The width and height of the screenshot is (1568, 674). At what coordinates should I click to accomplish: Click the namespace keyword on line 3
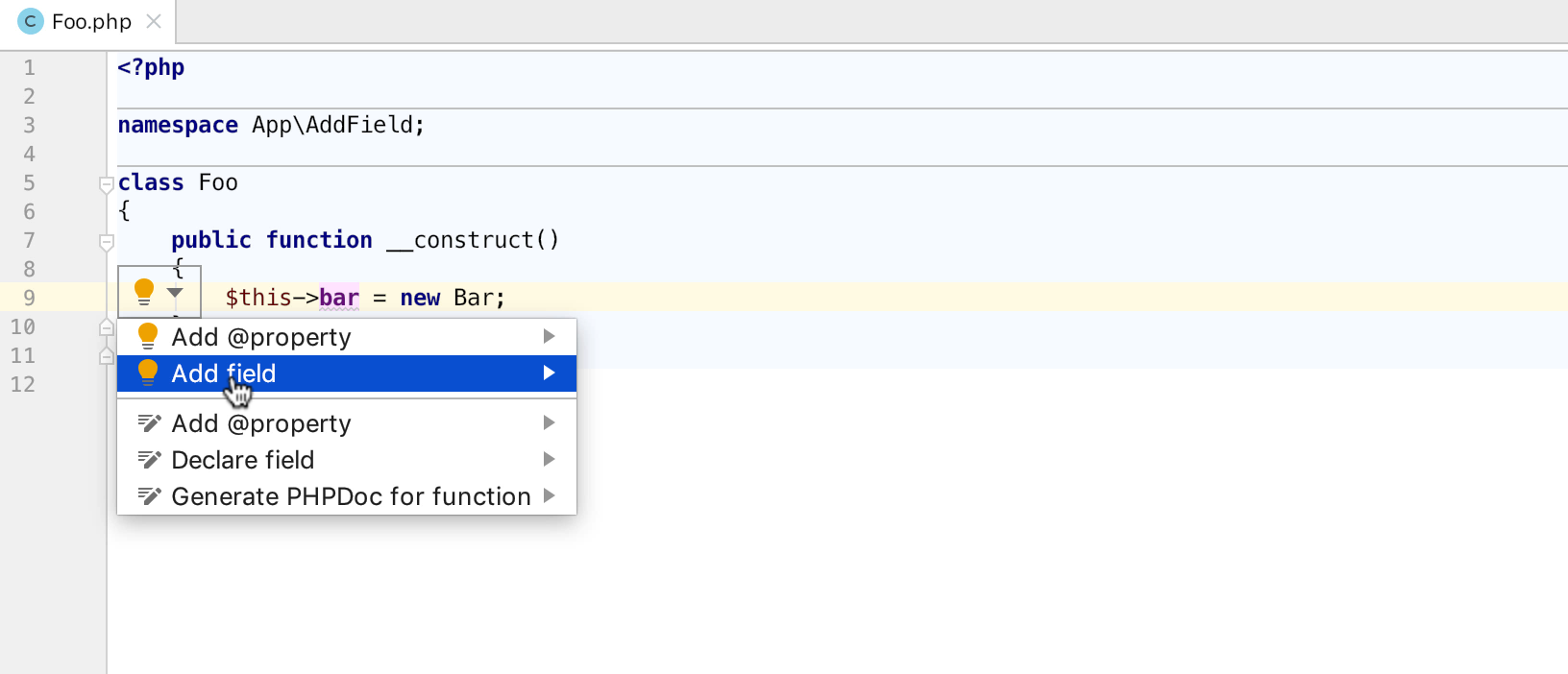click(x=178, y=125)
